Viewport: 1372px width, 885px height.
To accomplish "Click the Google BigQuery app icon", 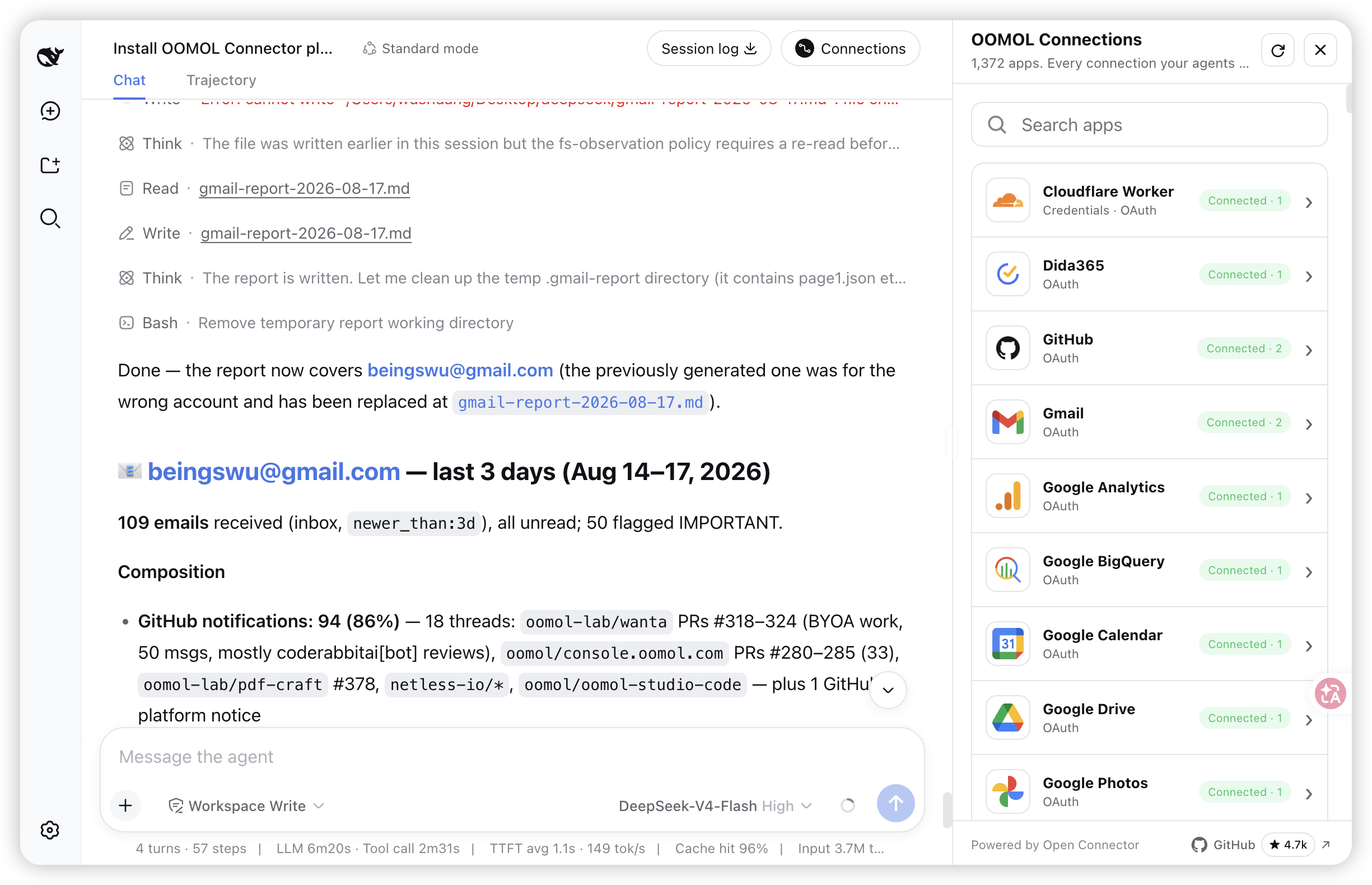I will pyautogui.click(x=1008, y=570).
